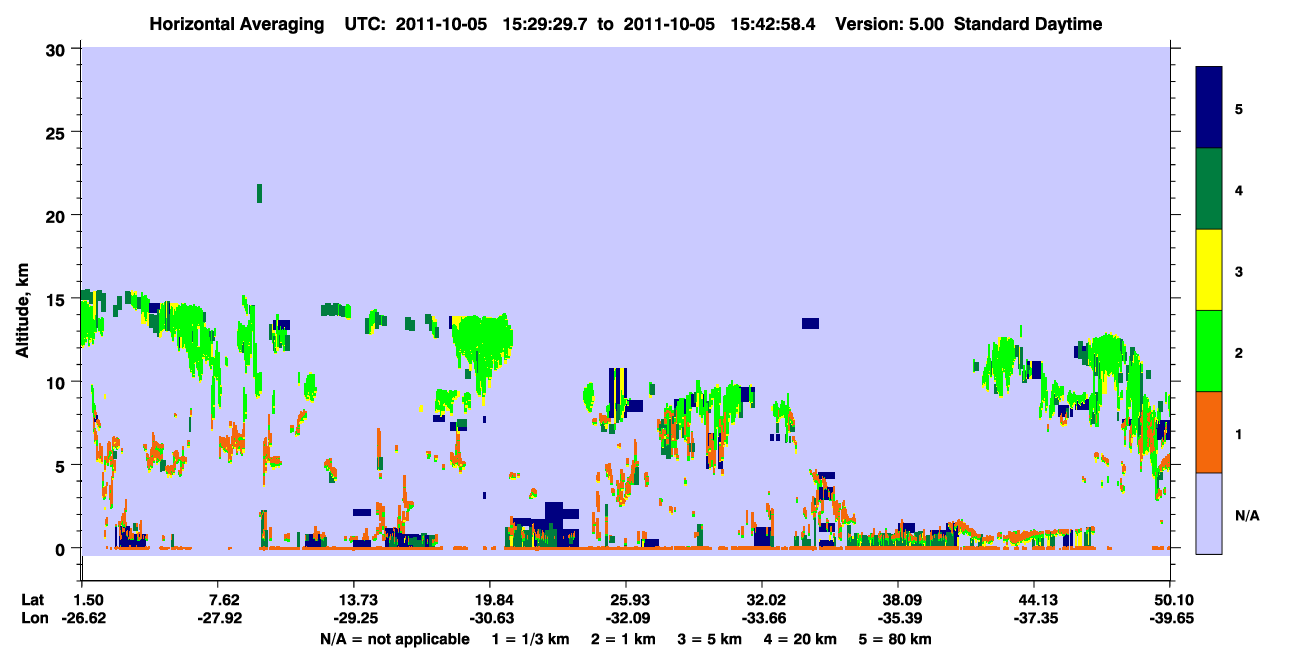Click longitude value -32.09
This screenshot has height=667, width=1300.
626,618
